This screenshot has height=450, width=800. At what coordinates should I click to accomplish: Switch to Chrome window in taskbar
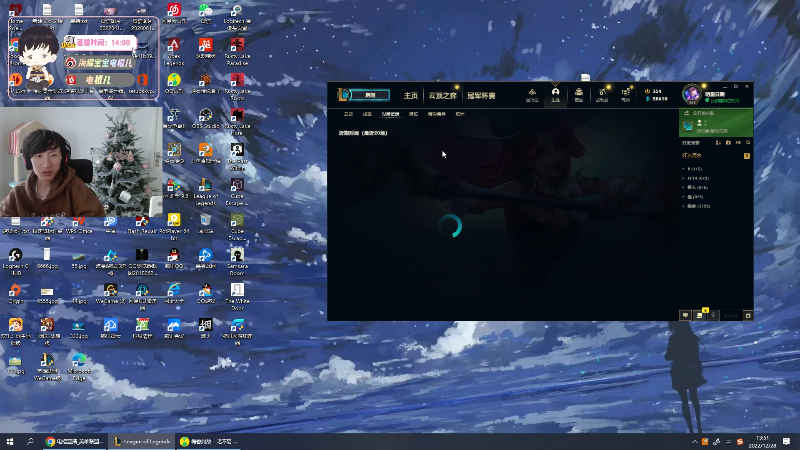[74, 441]
